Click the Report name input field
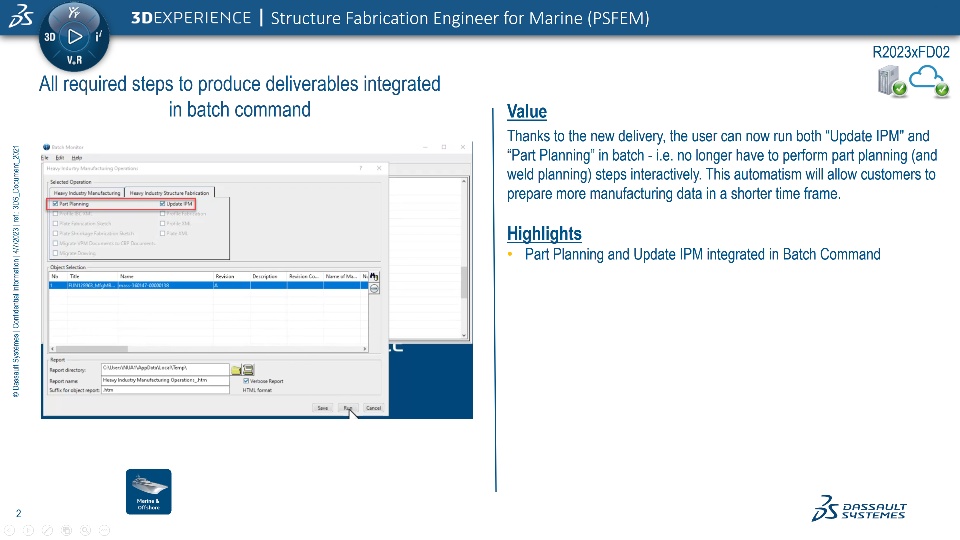 pos(165,380)
